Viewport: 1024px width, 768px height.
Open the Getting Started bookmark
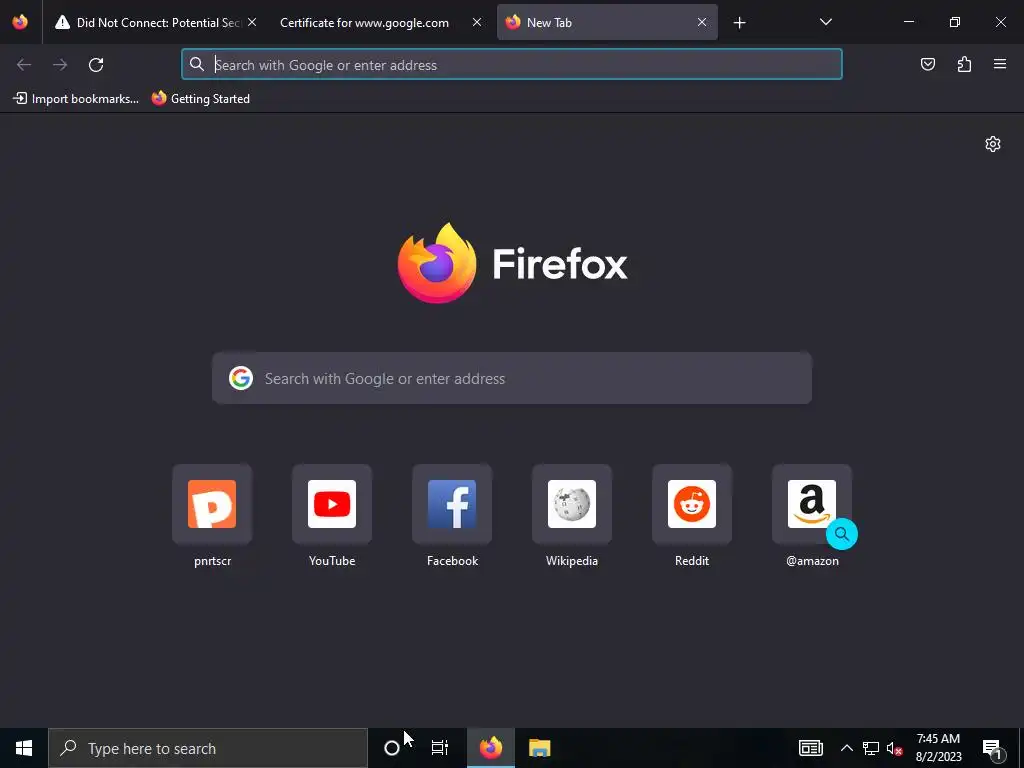(200, 99)
